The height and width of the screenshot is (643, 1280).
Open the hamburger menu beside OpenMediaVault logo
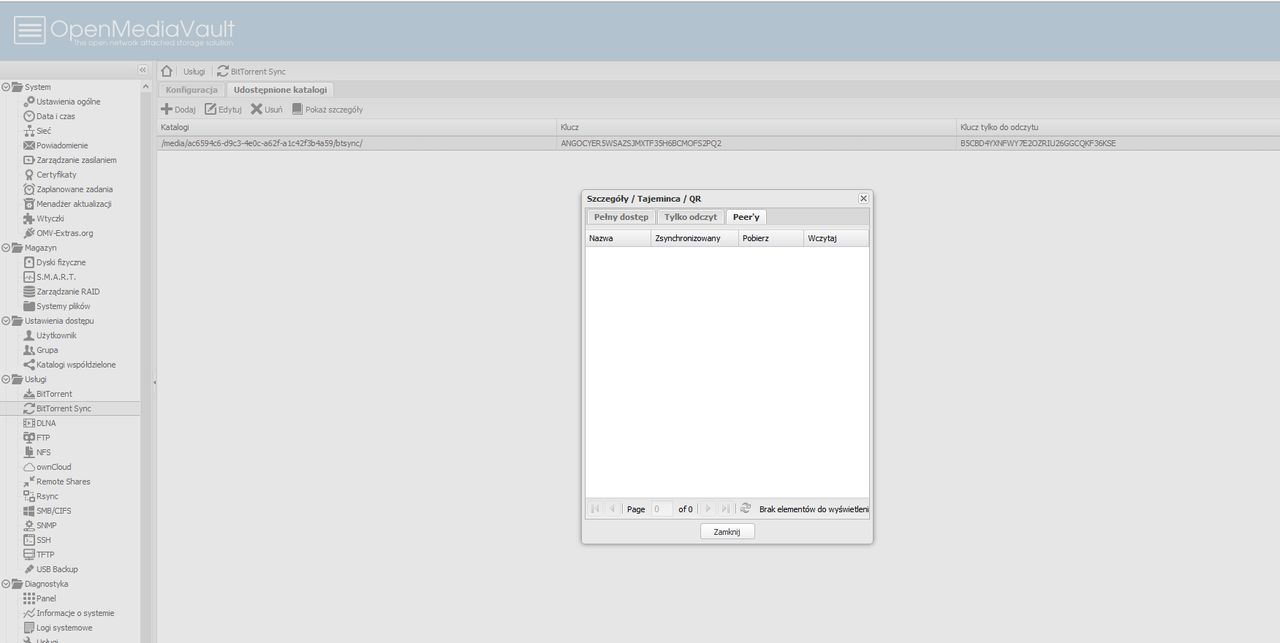(x=29, y=30)
